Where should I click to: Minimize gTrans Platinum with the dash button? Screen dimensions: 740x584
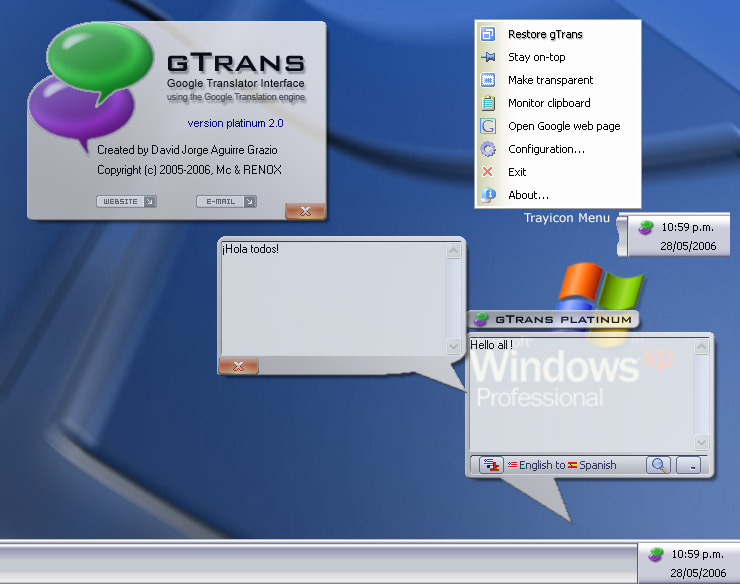689,465
